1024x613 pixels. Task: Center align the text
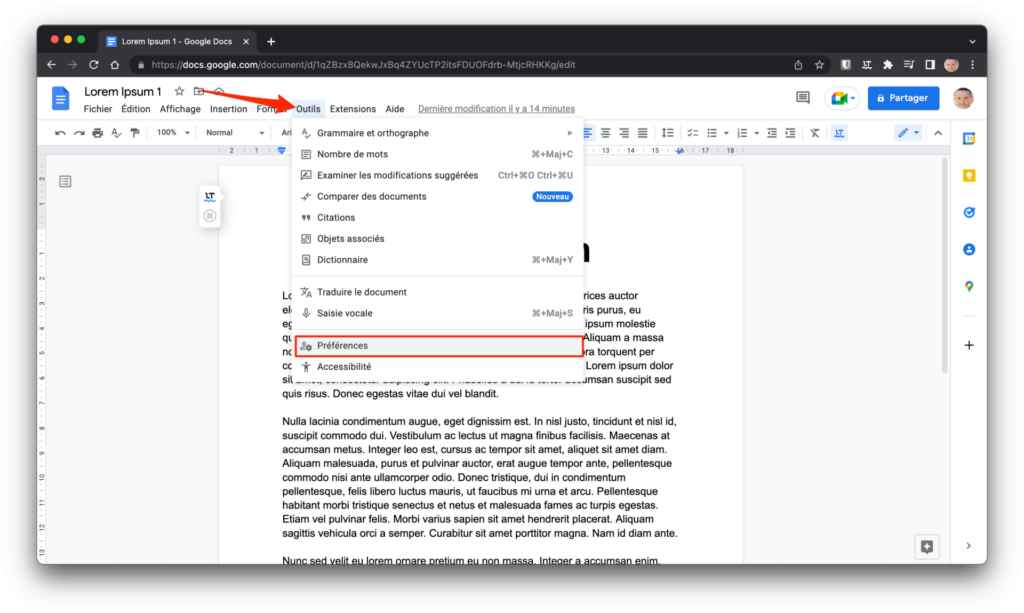click(x=605, y=133)
